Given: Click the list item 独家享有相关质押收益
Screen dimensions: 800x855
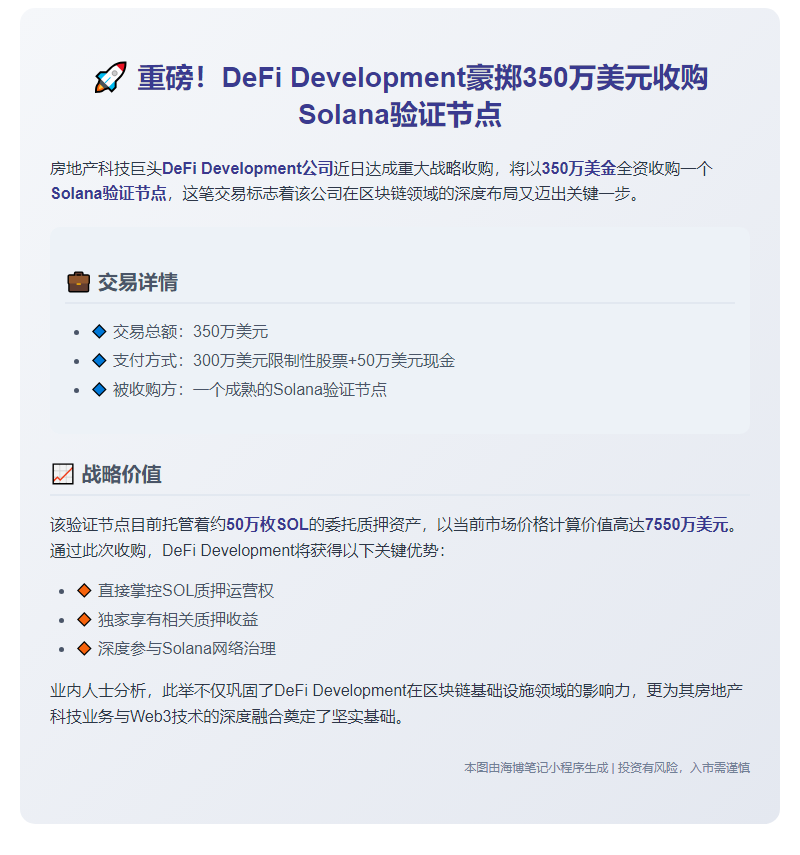Looking at the screenshot, I should coord(178,619).
